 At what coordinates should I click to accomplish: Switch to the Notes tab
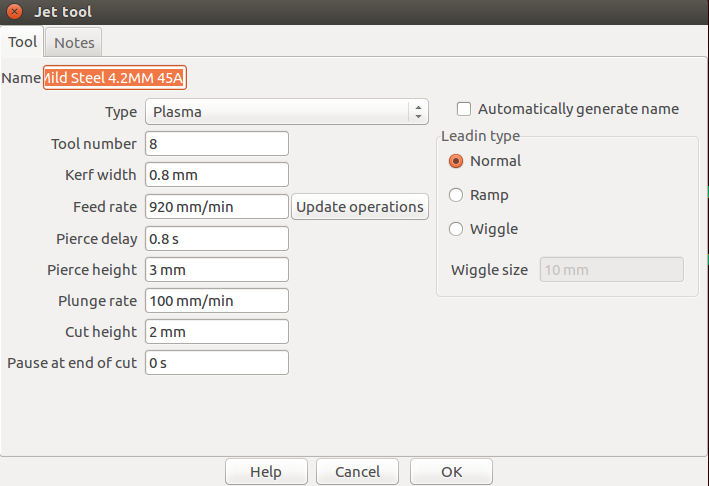click(74, 42)
